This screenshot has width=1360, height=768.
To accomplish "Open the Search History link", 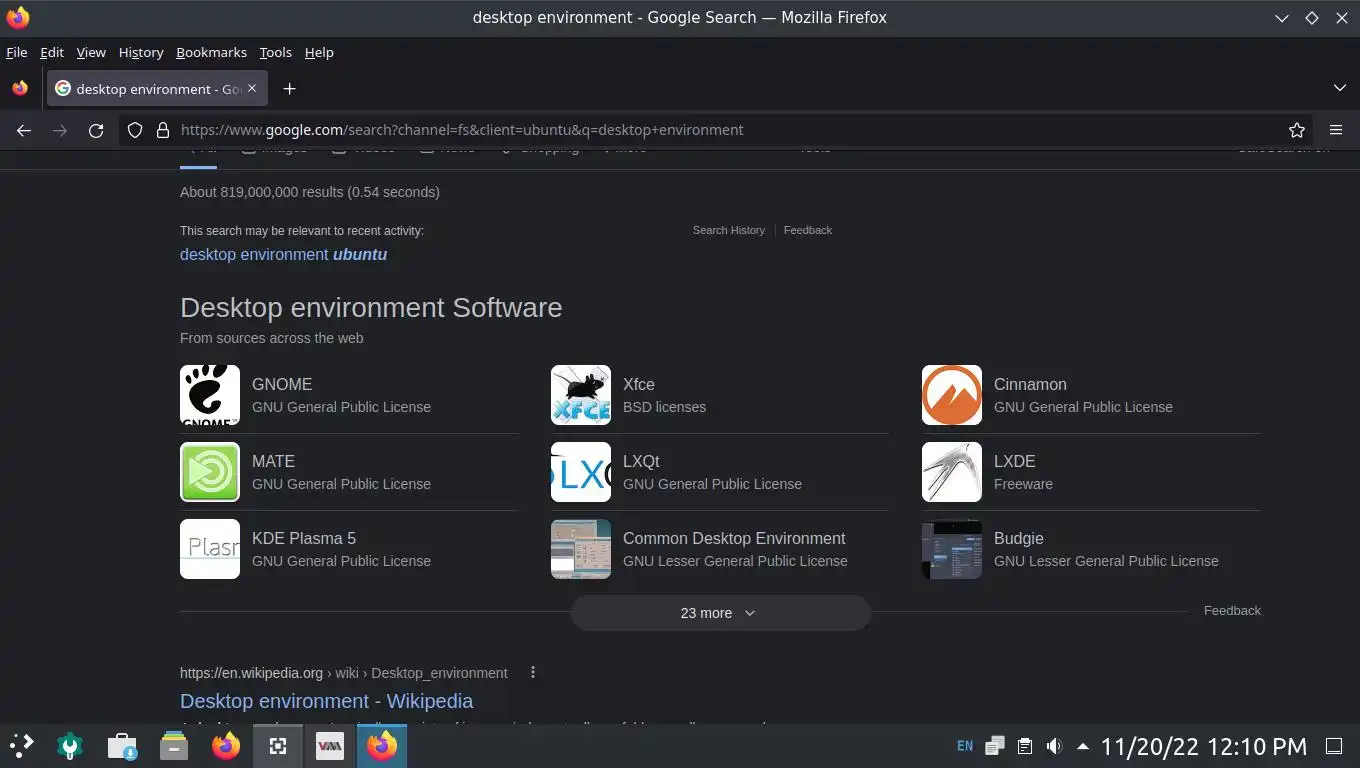I will click(729, 230).
